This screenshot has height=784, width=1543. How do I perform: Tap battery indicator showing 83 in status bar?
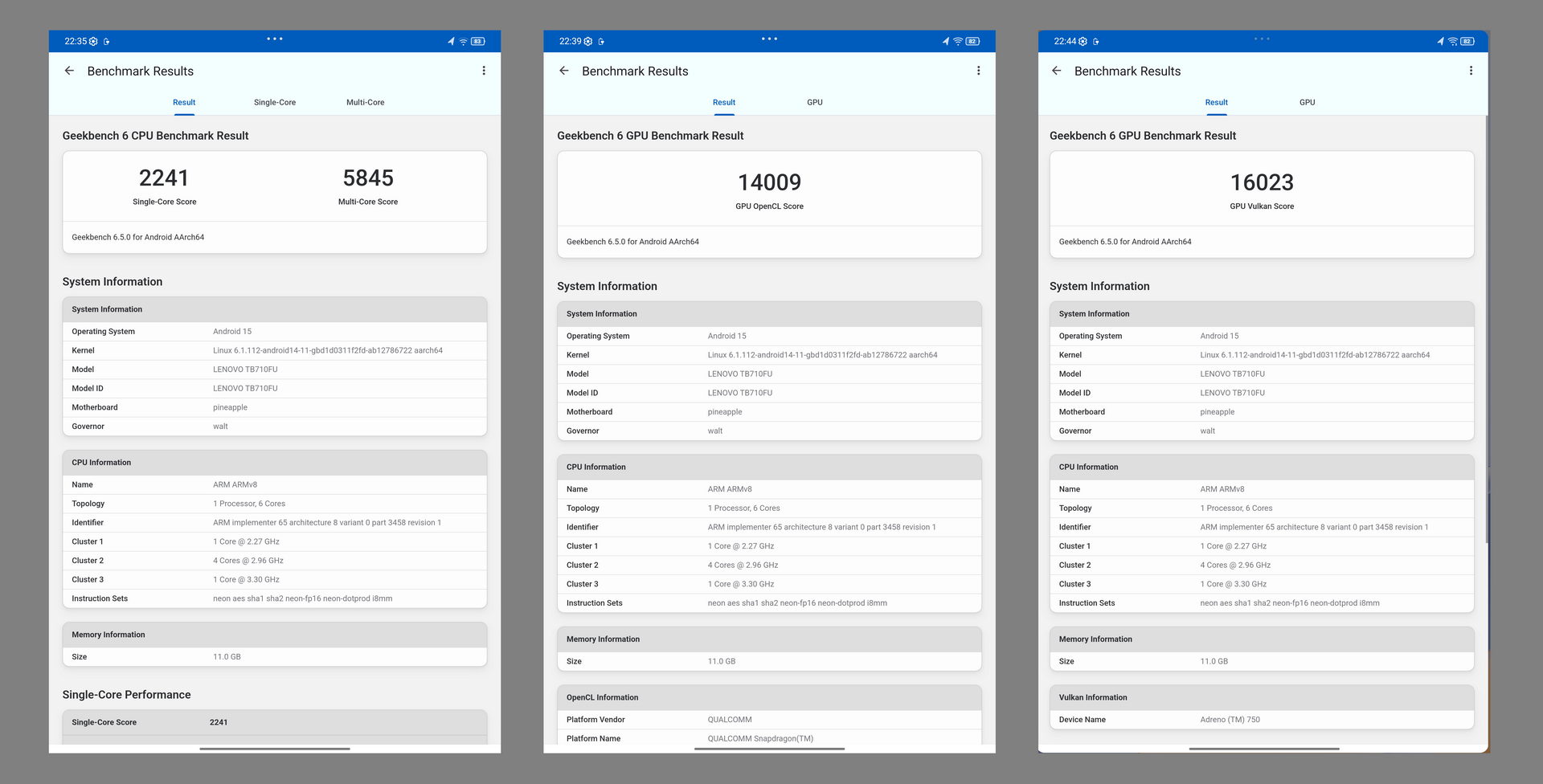(477, 42)
